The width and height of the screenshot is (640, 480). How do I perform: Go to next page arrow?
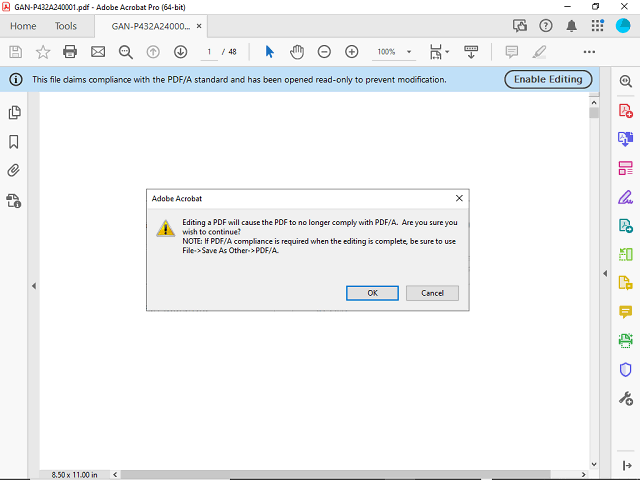click(x=180, y=52)
